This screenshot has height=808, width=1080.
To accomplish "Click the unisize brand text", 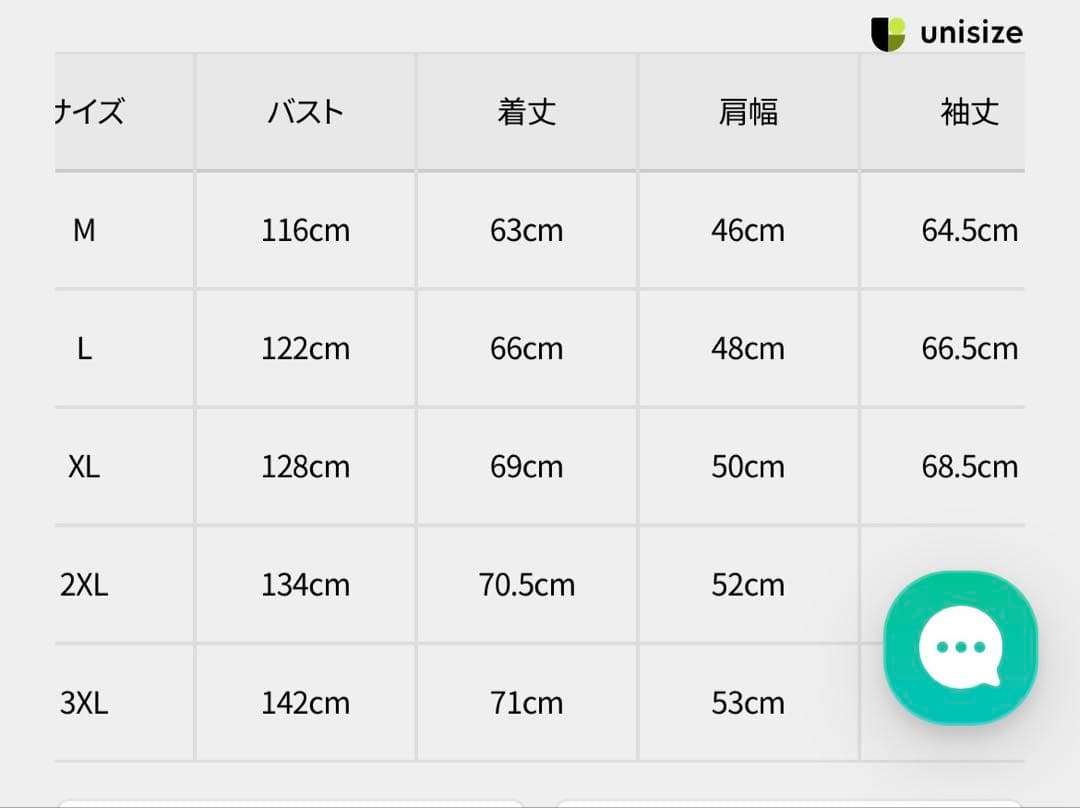I will click(x=971, y=34).
